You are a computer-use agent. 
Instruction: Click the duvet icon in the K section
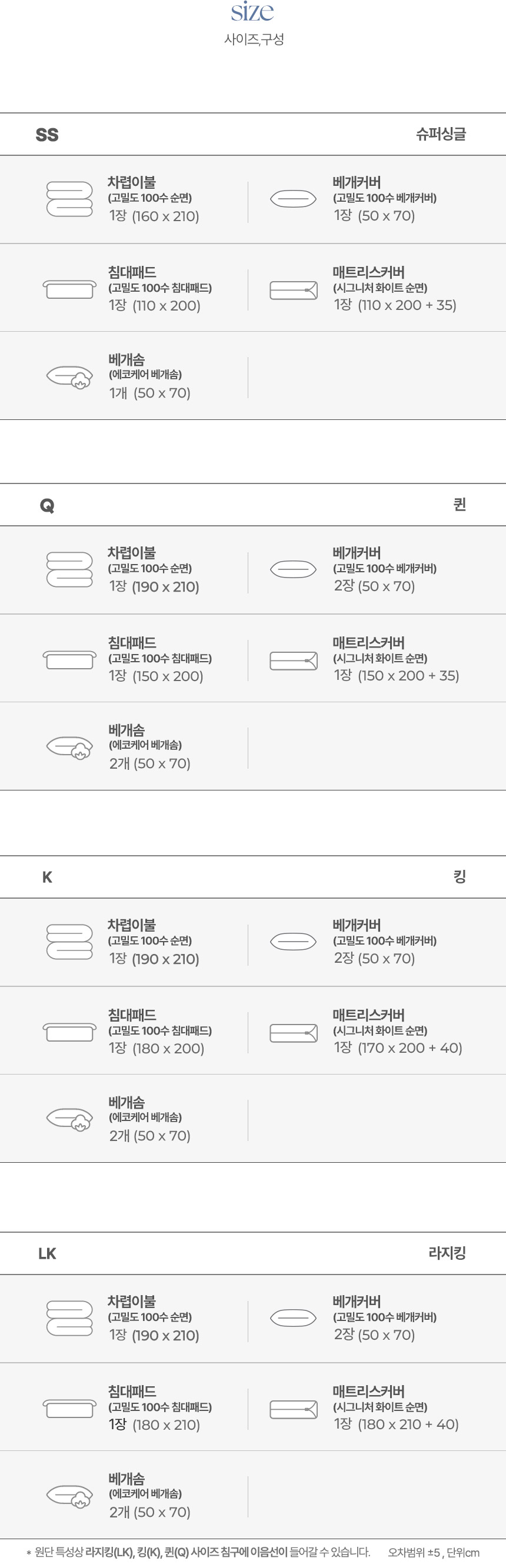tap(69, 942)
